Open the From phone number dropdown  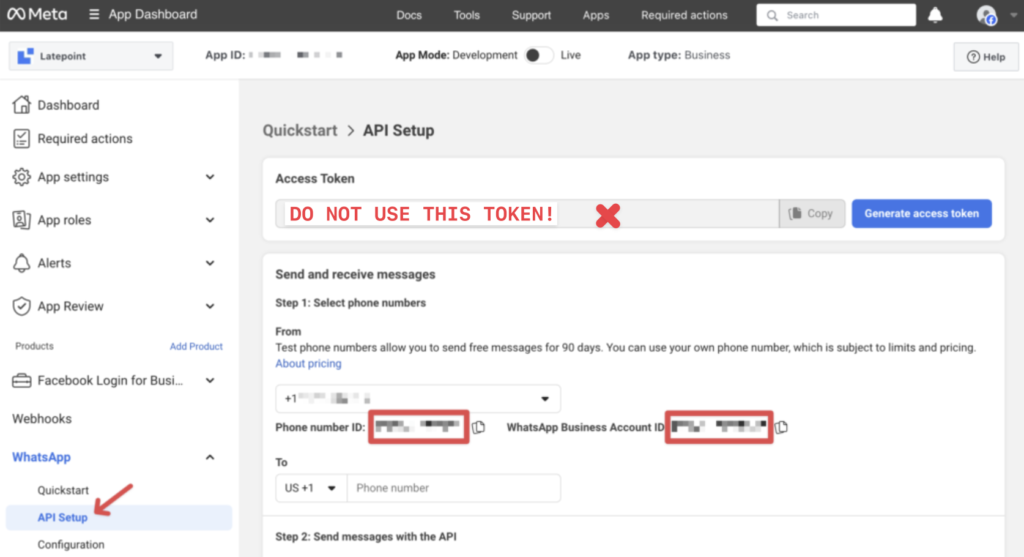[x=418, y=398]
